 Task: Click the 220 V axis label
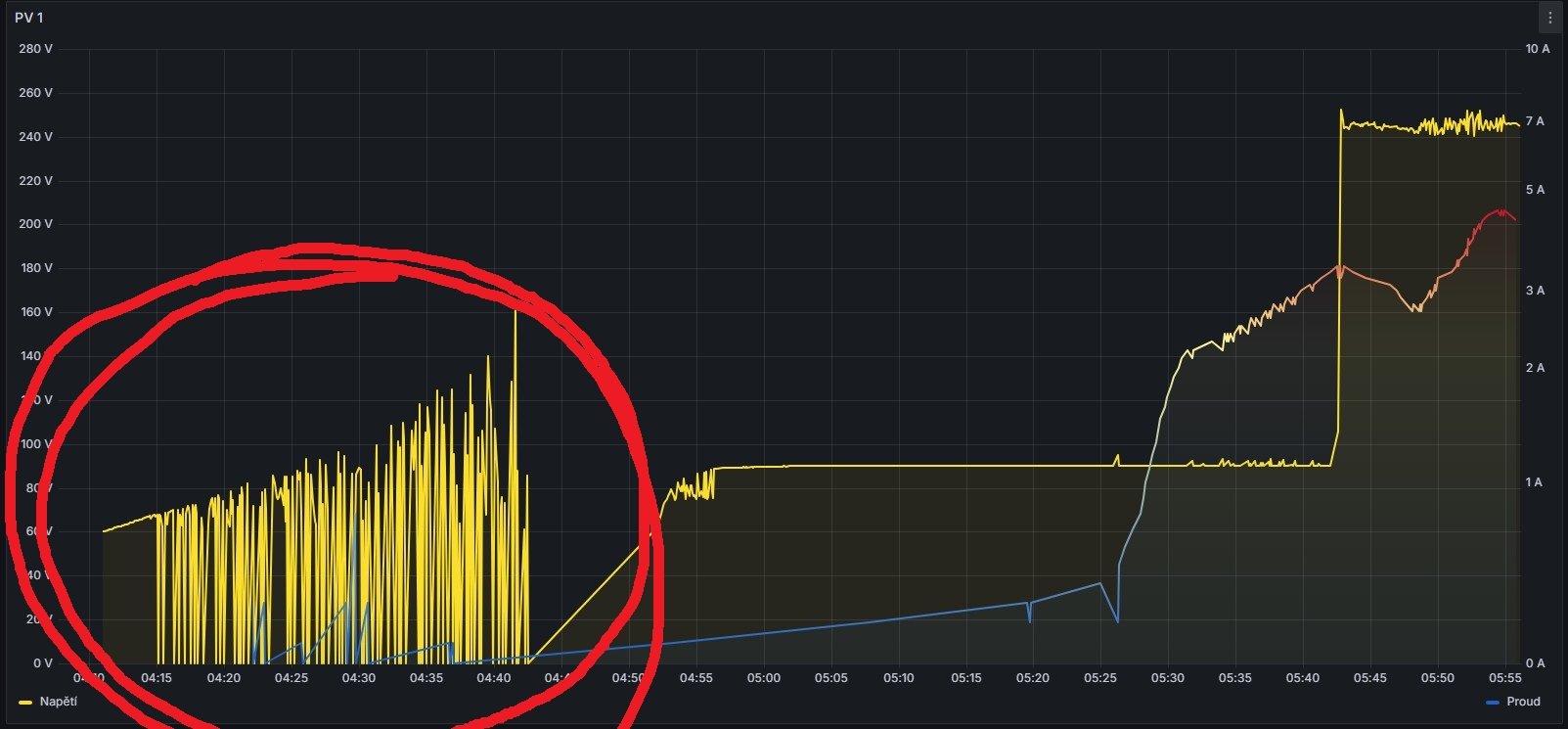coord(35,181)
